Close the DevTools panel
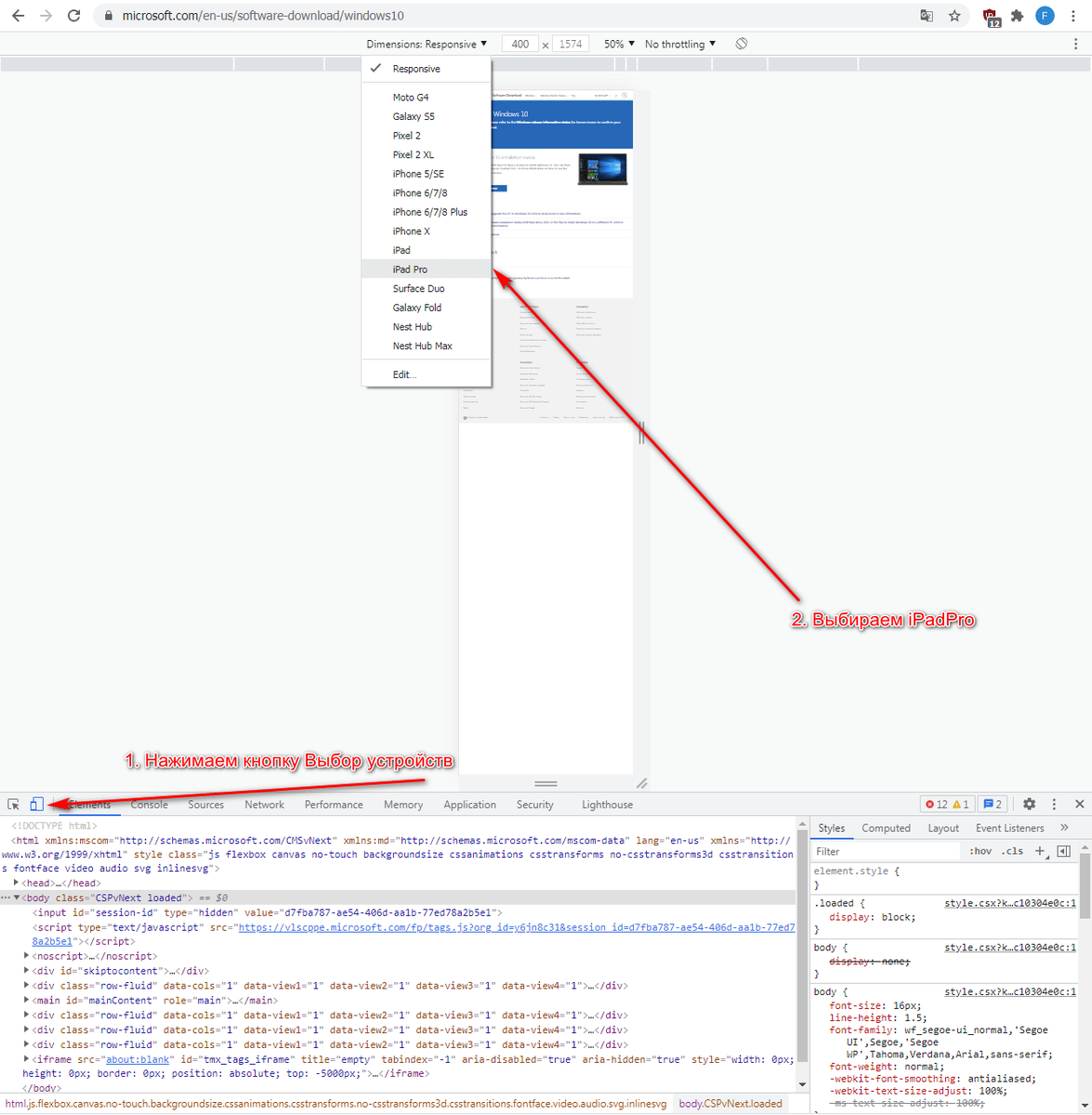Image resolution: width=1092 pixels, height=1115 pixels. click(1079, 805)
